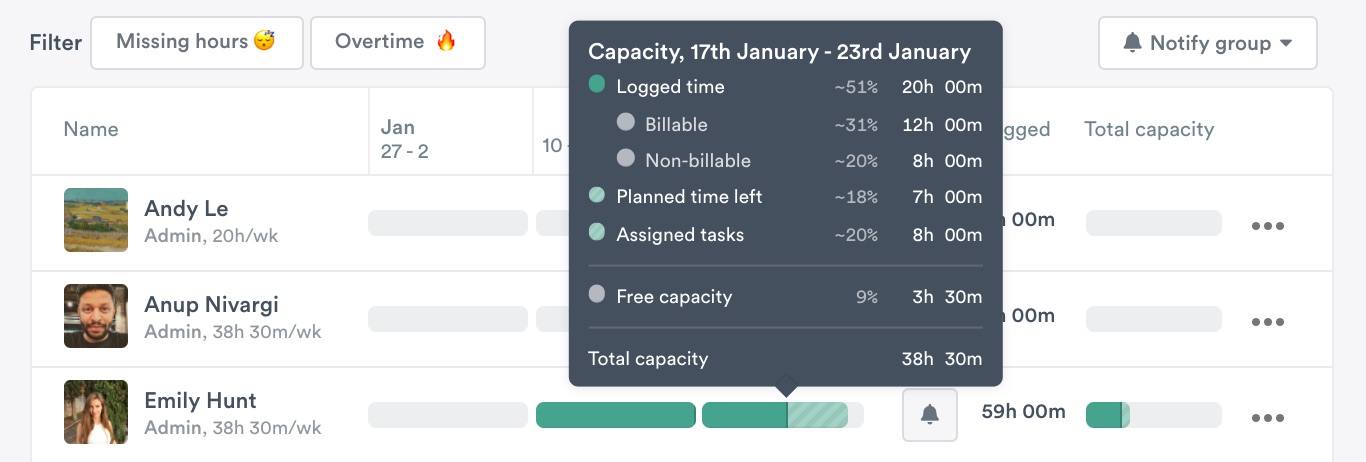Viewport: 1366px width, 462px height.
Task: Click the Jan 27 - 2 week column header
Action: point(405,139)
